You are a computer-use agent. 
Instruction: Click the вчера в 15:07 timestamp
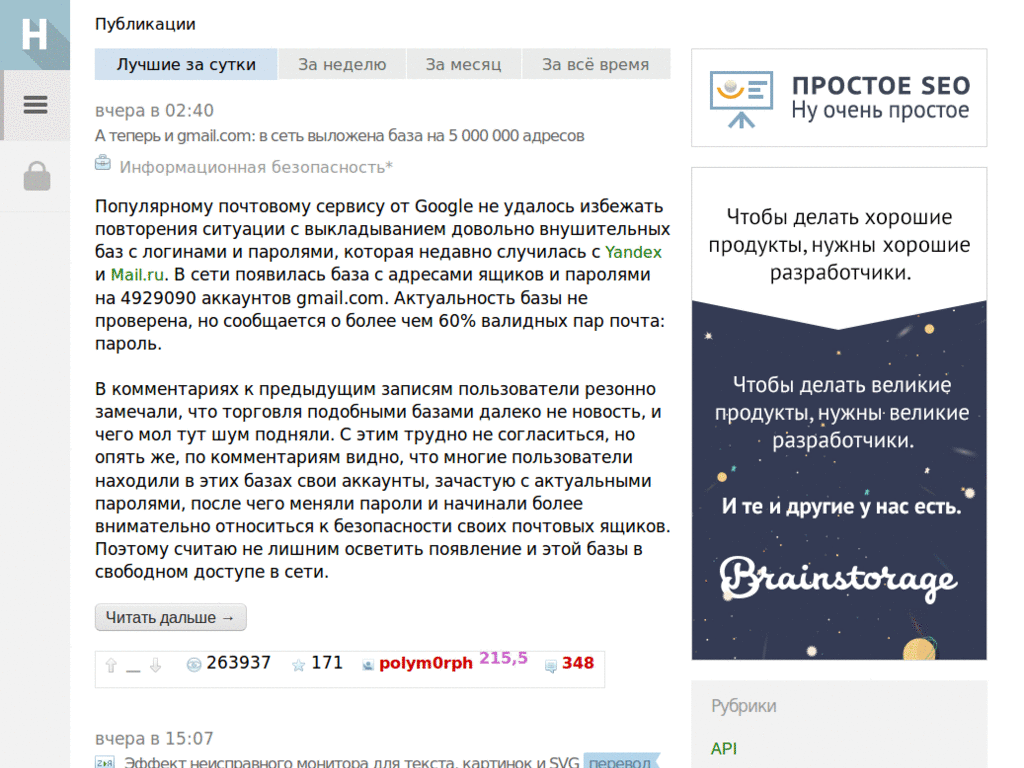(154, 739)
